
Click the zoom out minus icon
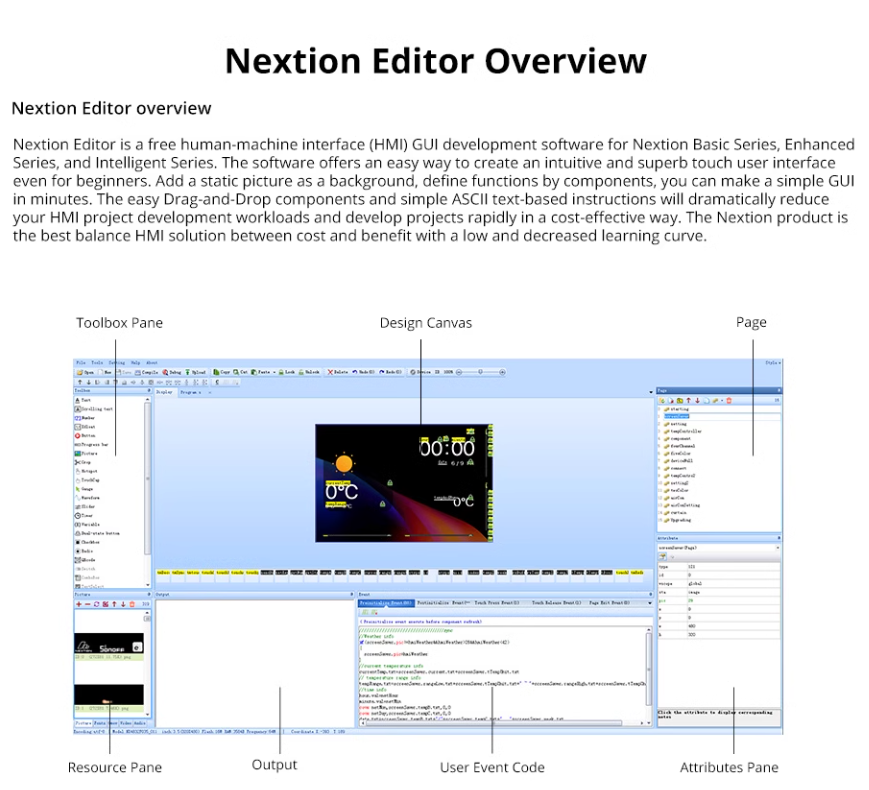coord(459,372)
